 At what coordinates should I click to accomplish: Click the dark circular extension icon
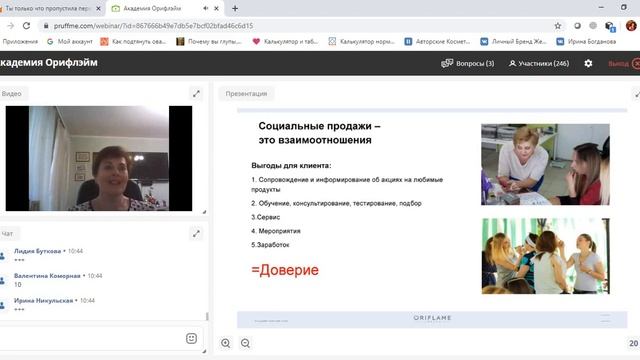click(x=577, y=26)
